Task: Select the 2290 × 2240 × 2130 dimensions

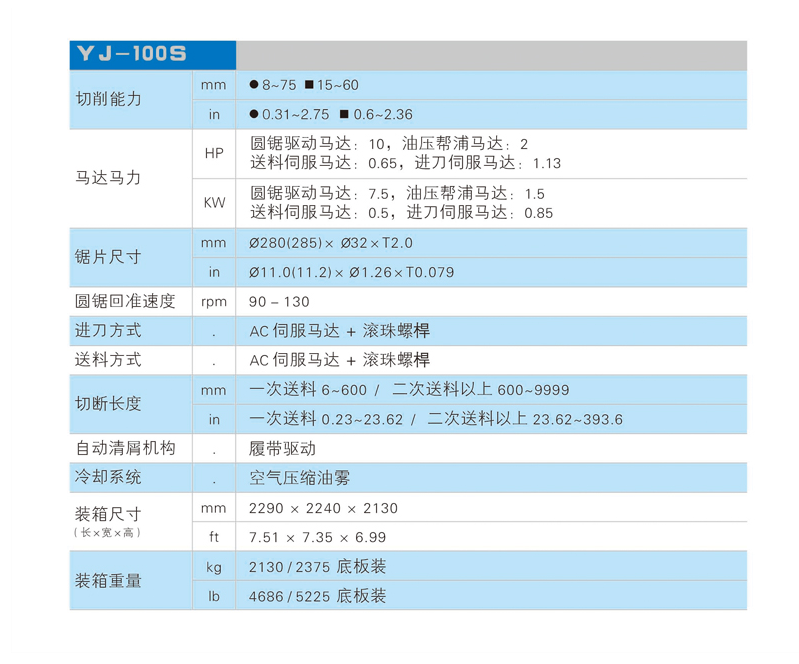Action: pyautogui.click(x=323, y=508)
